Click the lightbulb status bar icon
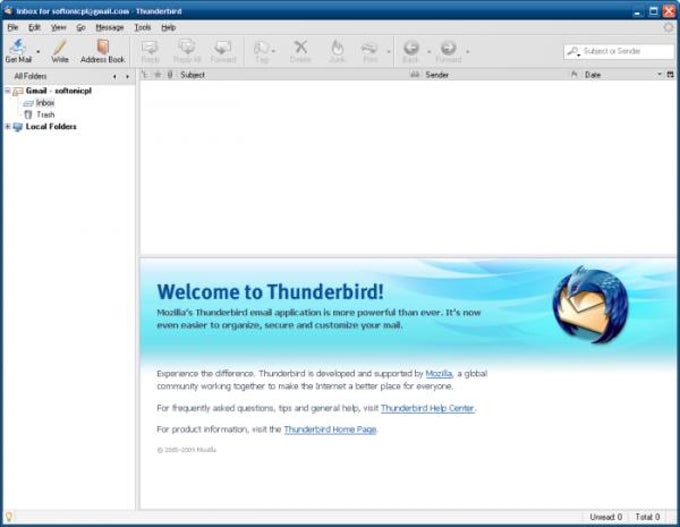Image resolution: width=680 pixels, height=527 pixels. tap(8, 516)
